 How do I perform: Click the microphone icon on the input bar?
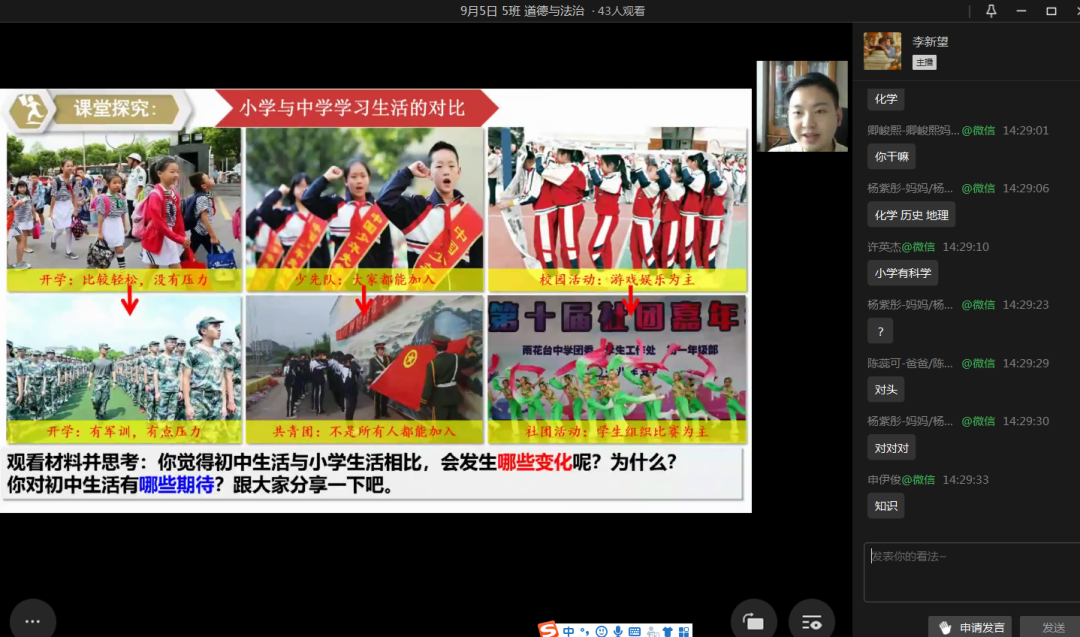point(618,630)
